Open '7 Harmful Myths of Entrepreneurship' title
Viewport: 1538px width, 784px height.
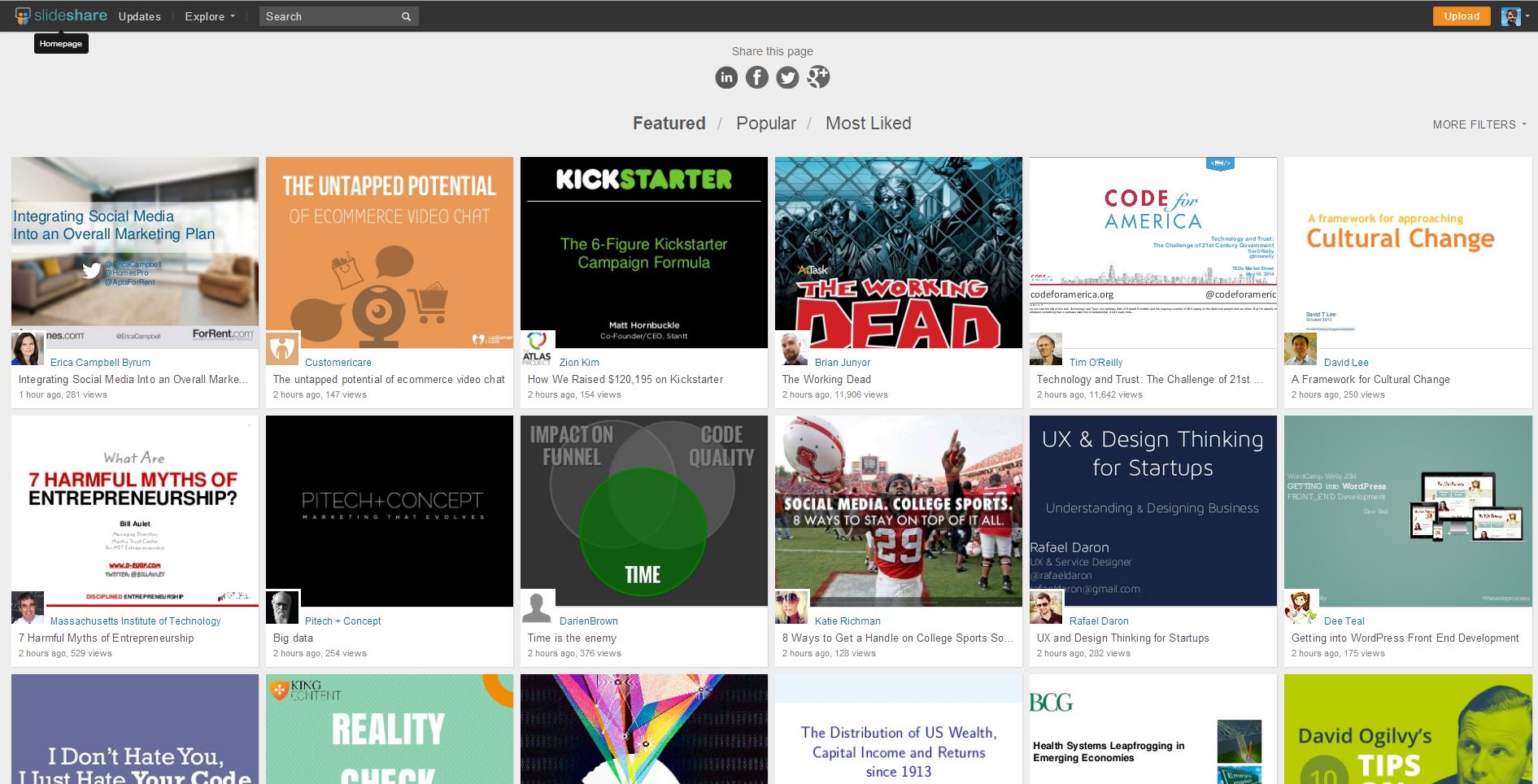click(107, 638)
